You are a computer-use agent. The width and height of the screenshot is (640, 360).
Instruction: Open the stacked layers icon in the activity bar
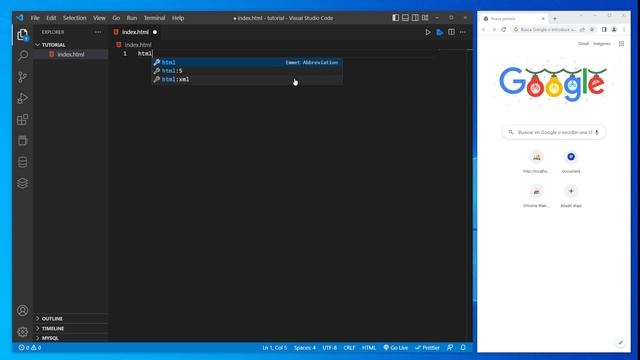[23, 183]
